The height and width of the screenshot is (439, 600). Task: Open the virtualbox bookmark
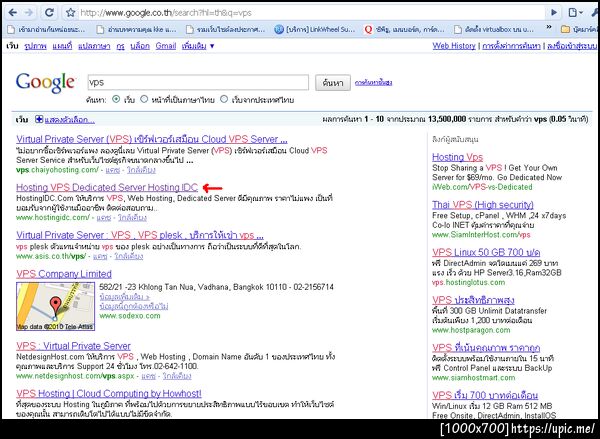494,29
